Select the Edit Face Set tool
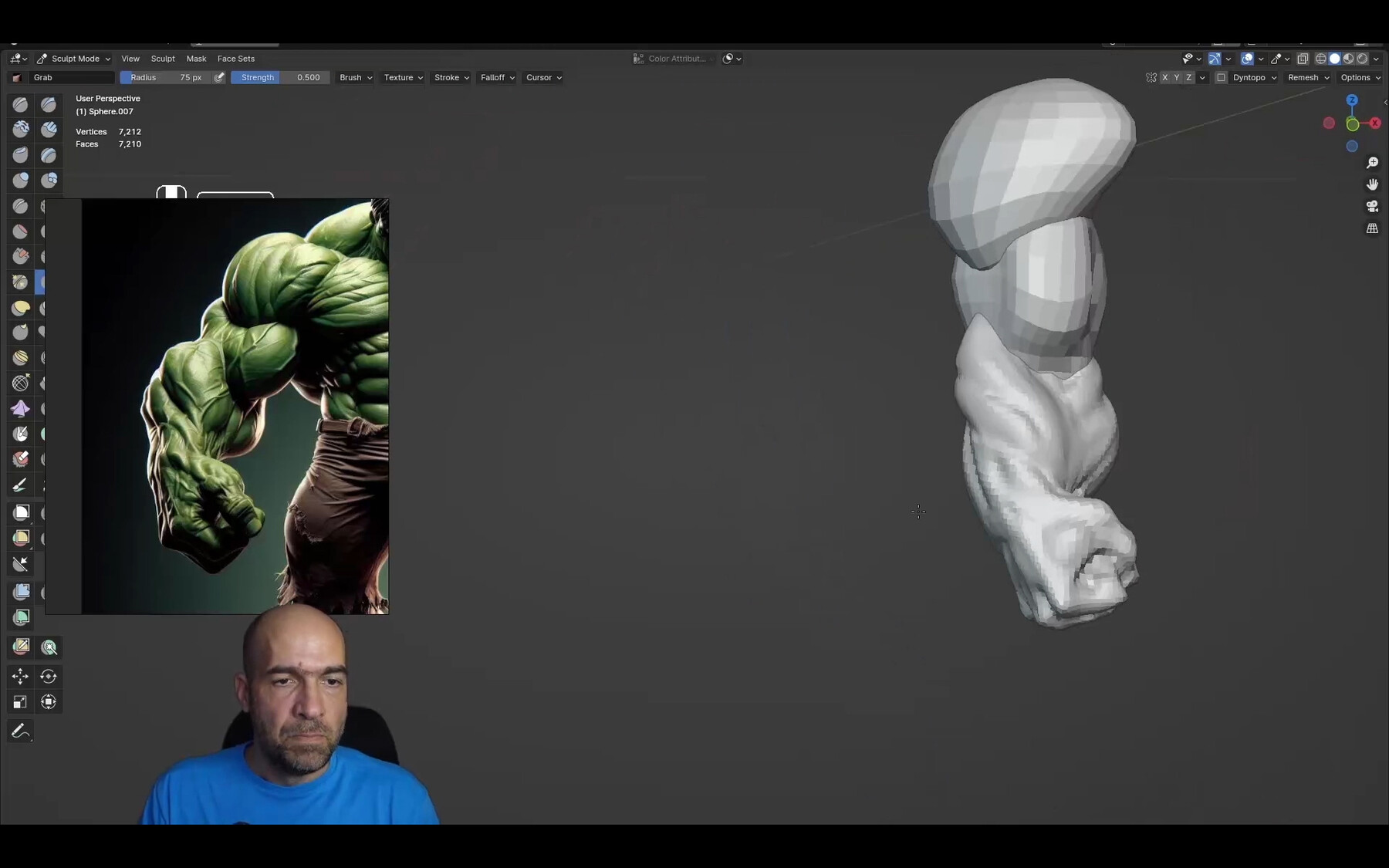Image resolution: width=1389 pixels, height=868 pixels. (x=21, y=647)
